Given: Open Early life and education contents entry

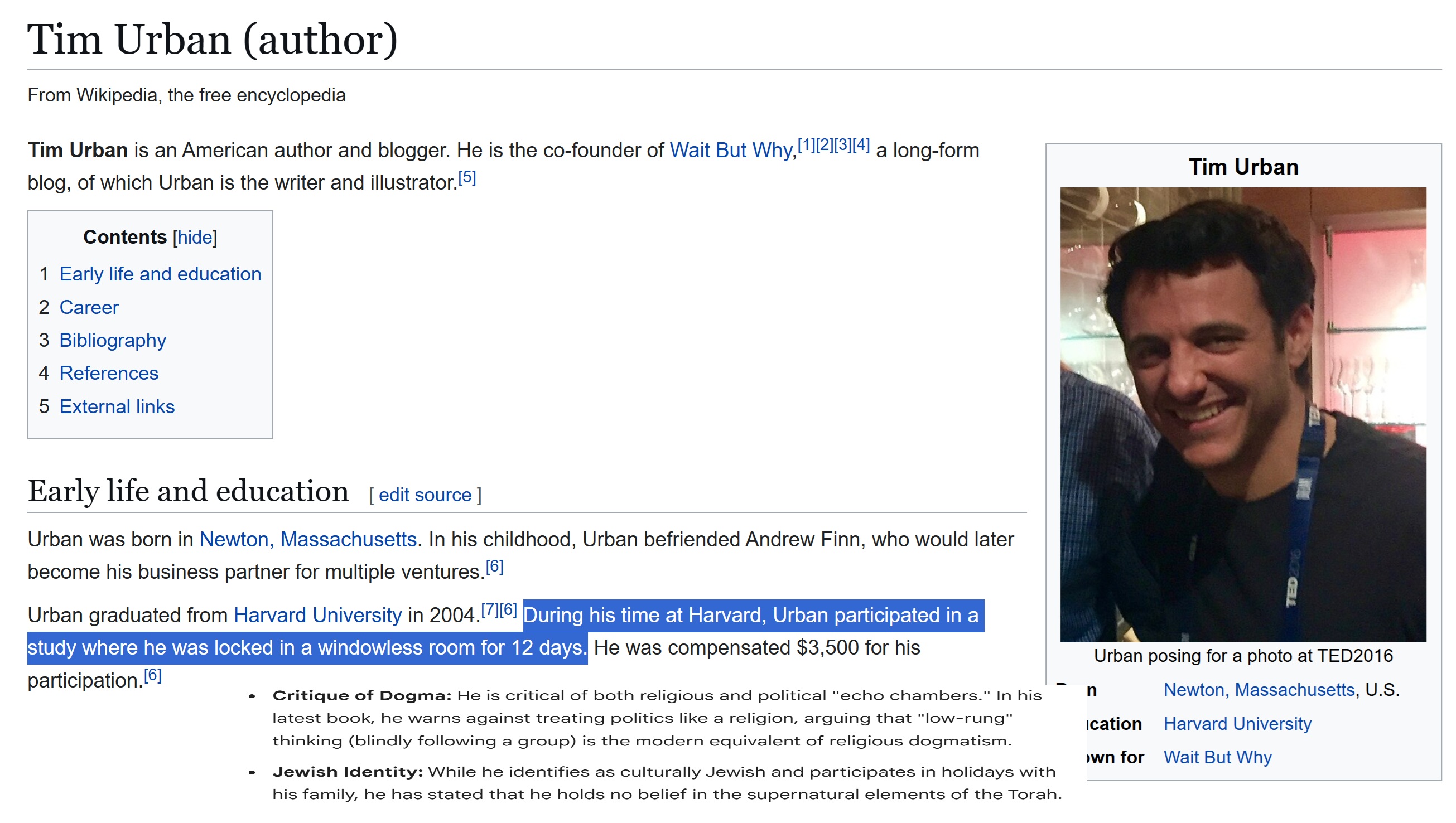Looking at the screenshot, I should 160,274.
